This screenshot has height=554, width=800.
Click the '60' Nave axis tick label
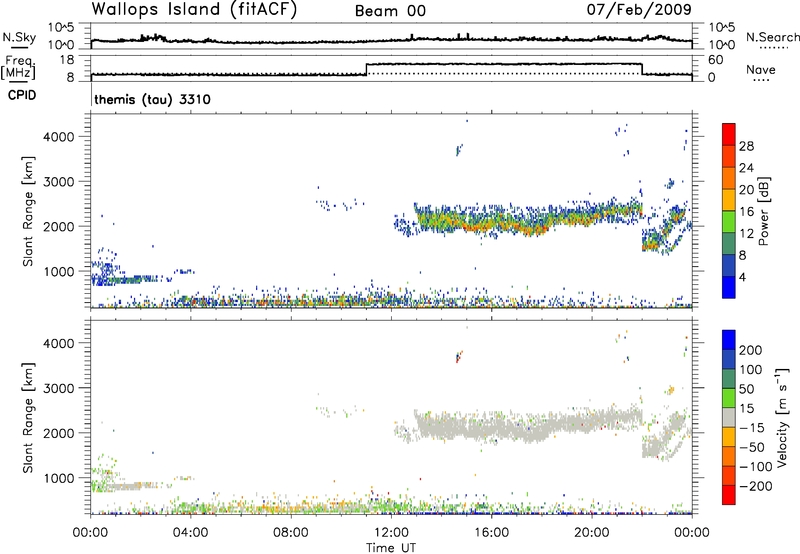pos(715,60)
